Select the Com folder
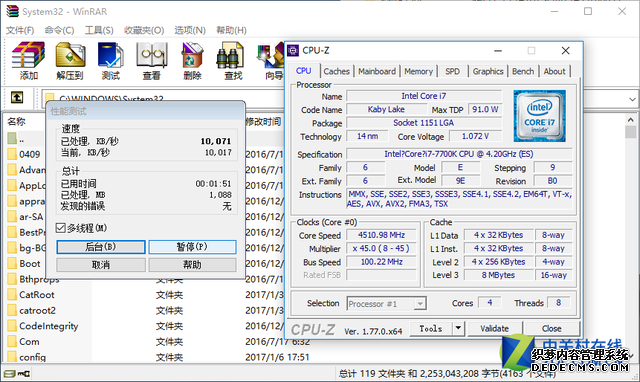This screenshot has width=640, height=382. coord(24,342)
